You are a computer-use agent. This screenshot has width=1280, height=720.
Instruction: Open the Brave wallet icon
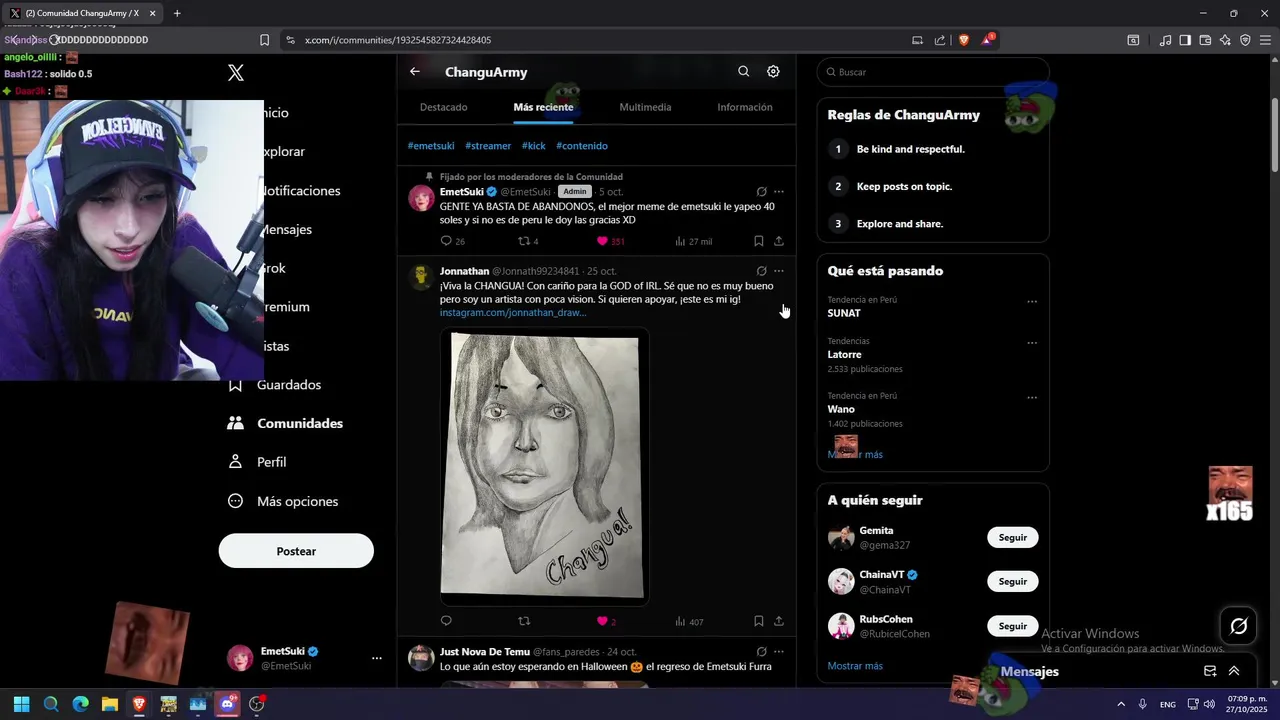1205,40
